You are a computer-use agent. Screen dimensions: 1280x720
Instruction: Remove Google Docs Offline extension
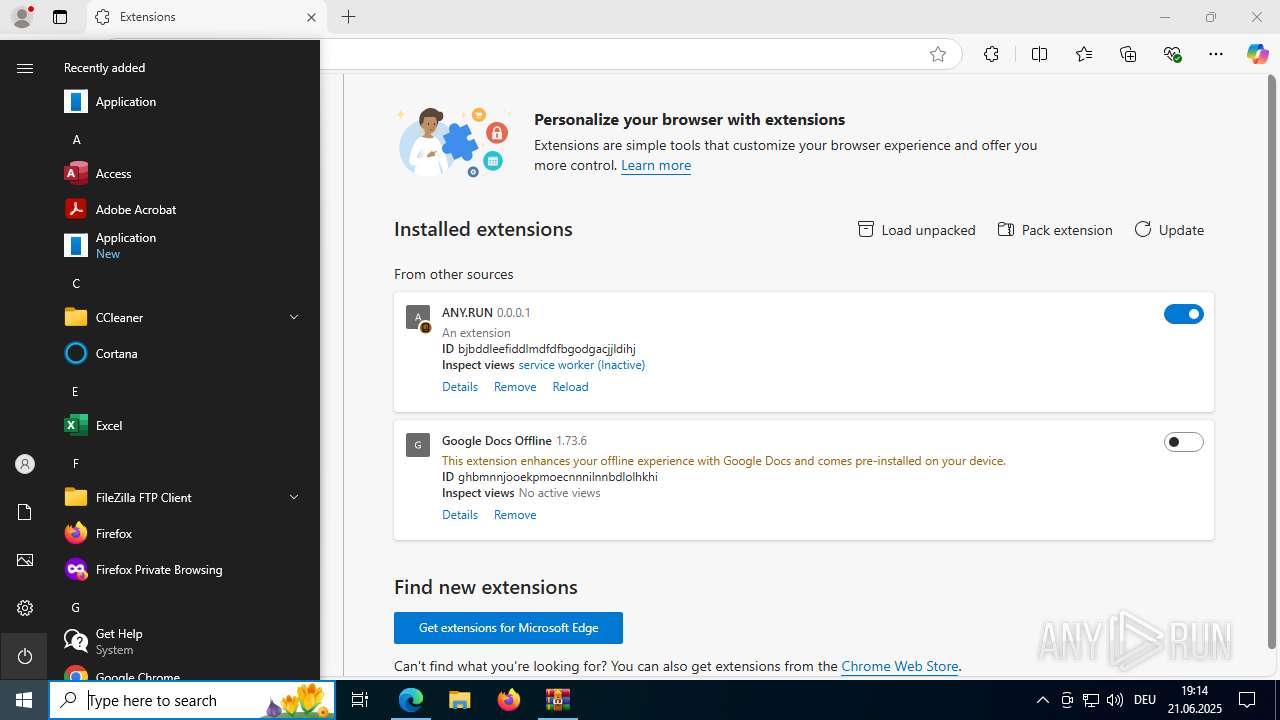tap(515, 515)
